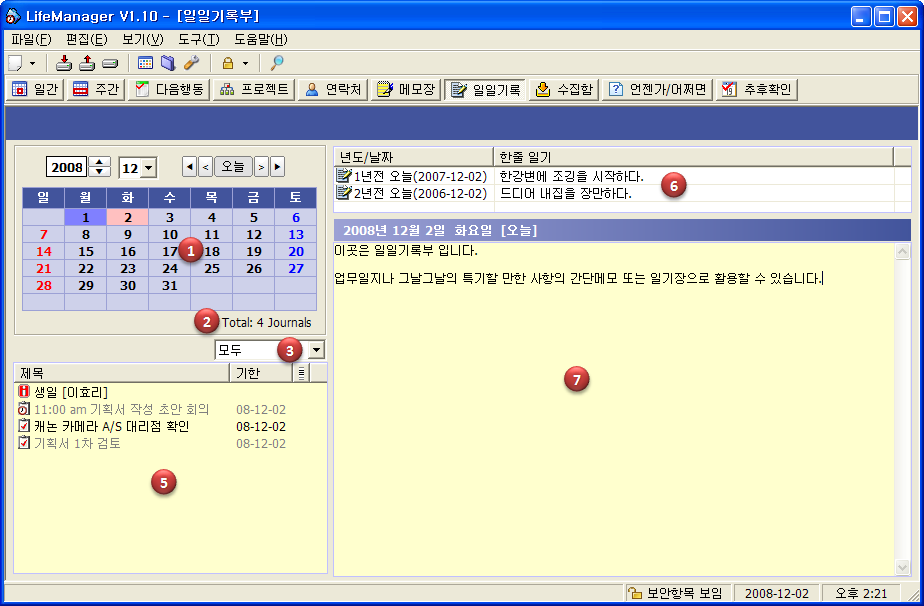Click the new item toolbar icon
The height and width of the screenshot is (606, 924).
[x=15, y=63]
